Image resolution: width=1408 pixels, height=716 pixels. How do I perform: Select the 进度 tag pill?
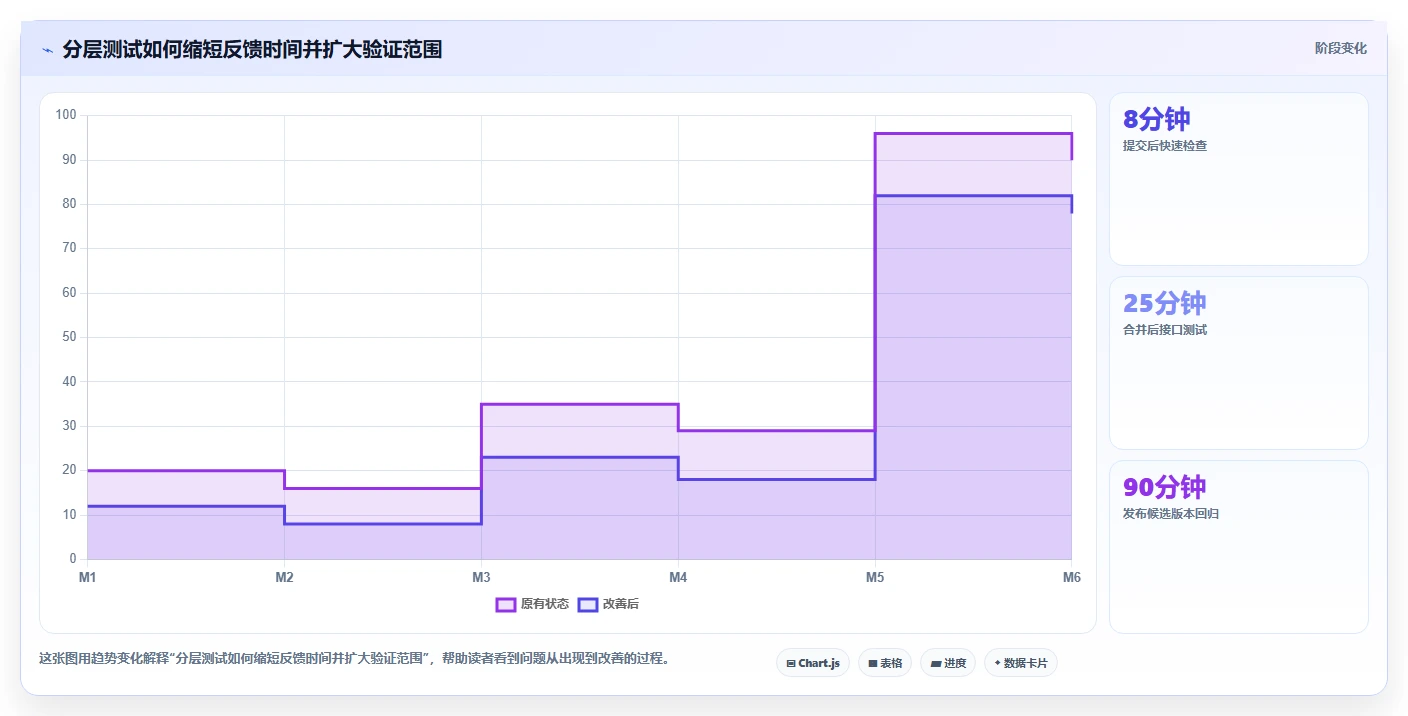click(948, 663)
